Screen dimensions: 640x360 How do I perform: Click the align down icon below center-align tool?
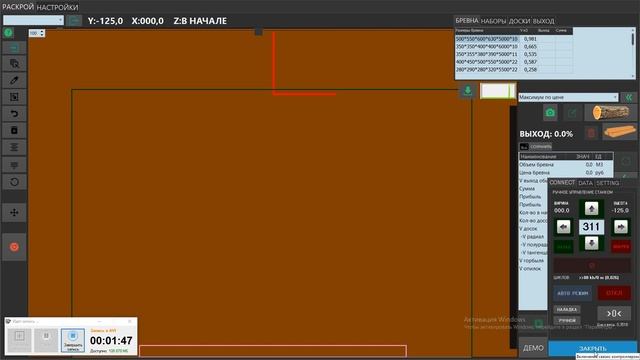coord(14,164)
